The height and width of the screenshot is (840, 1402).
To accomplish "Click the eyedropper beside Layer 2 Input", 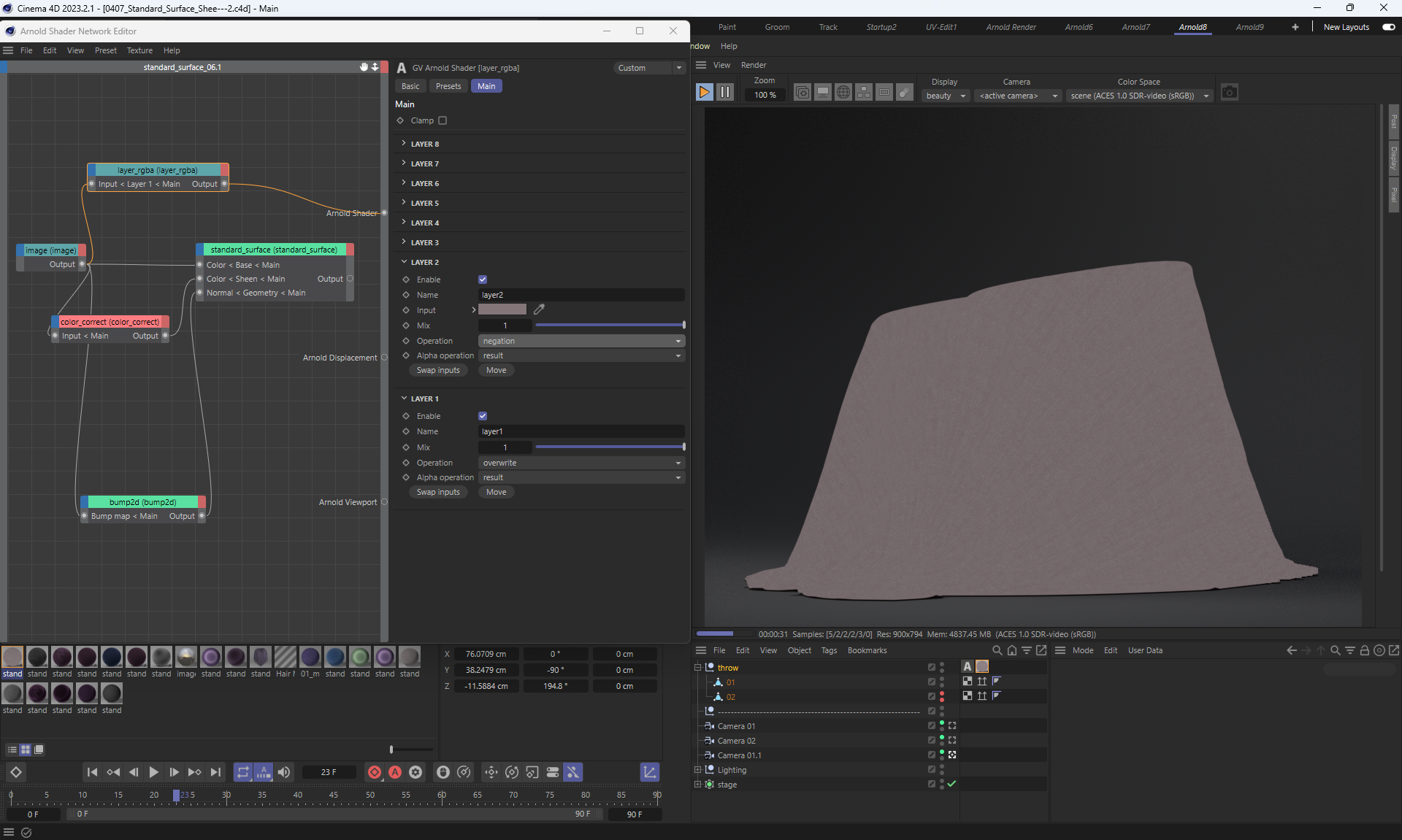I will 539,309.
